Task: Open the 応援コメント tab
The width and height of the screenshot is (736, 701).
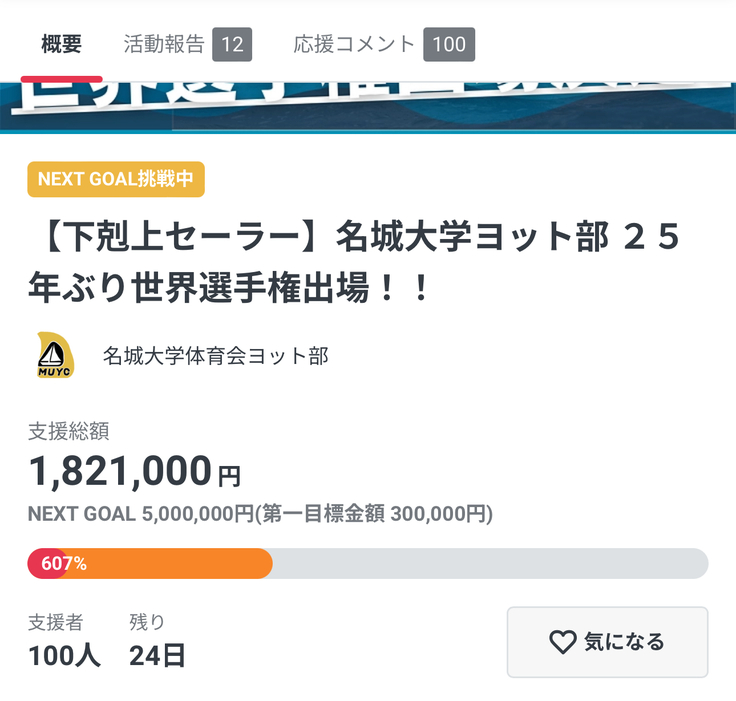Action: (354, 45)
